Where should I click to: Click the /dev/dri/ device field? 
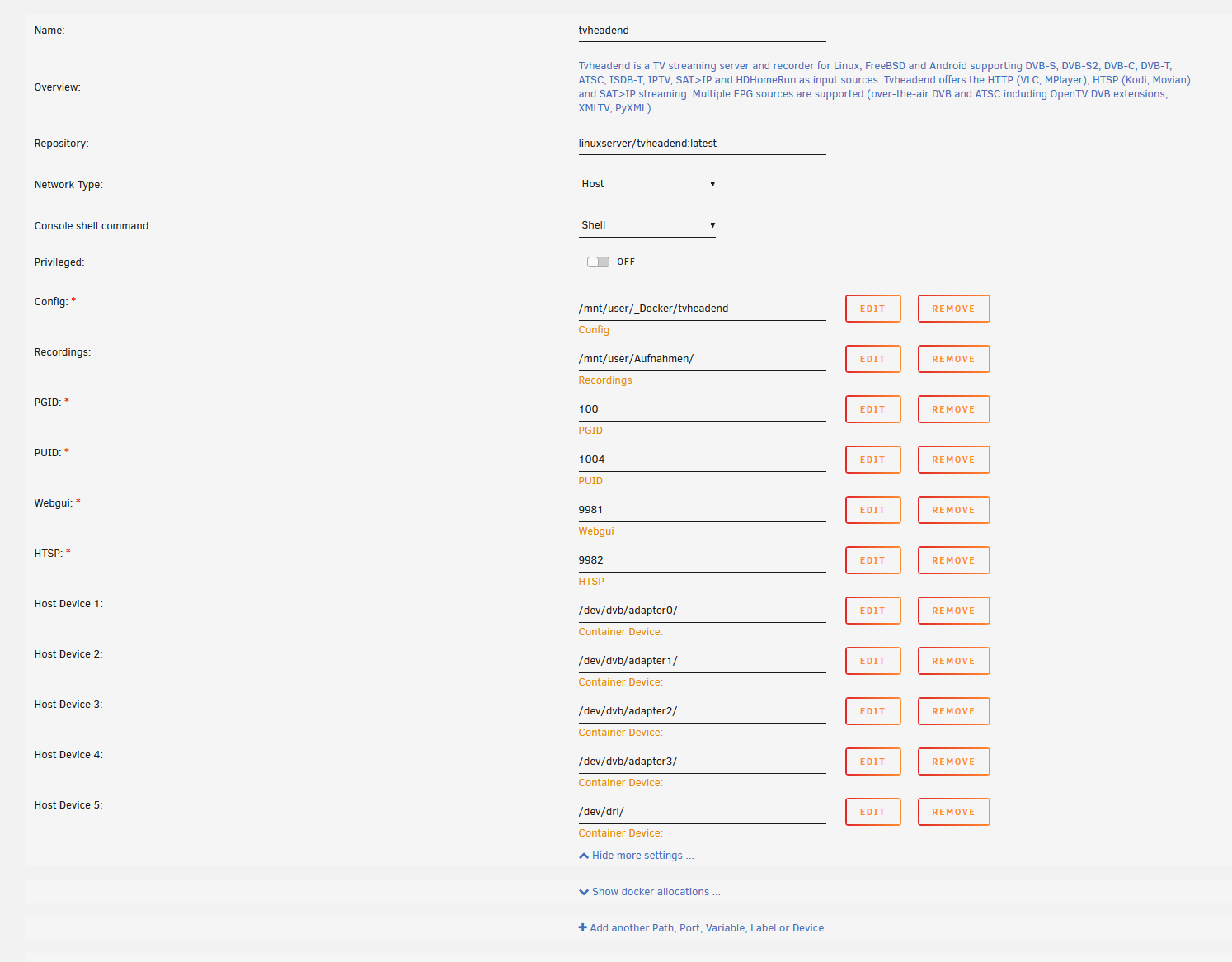tap(702, 812)
